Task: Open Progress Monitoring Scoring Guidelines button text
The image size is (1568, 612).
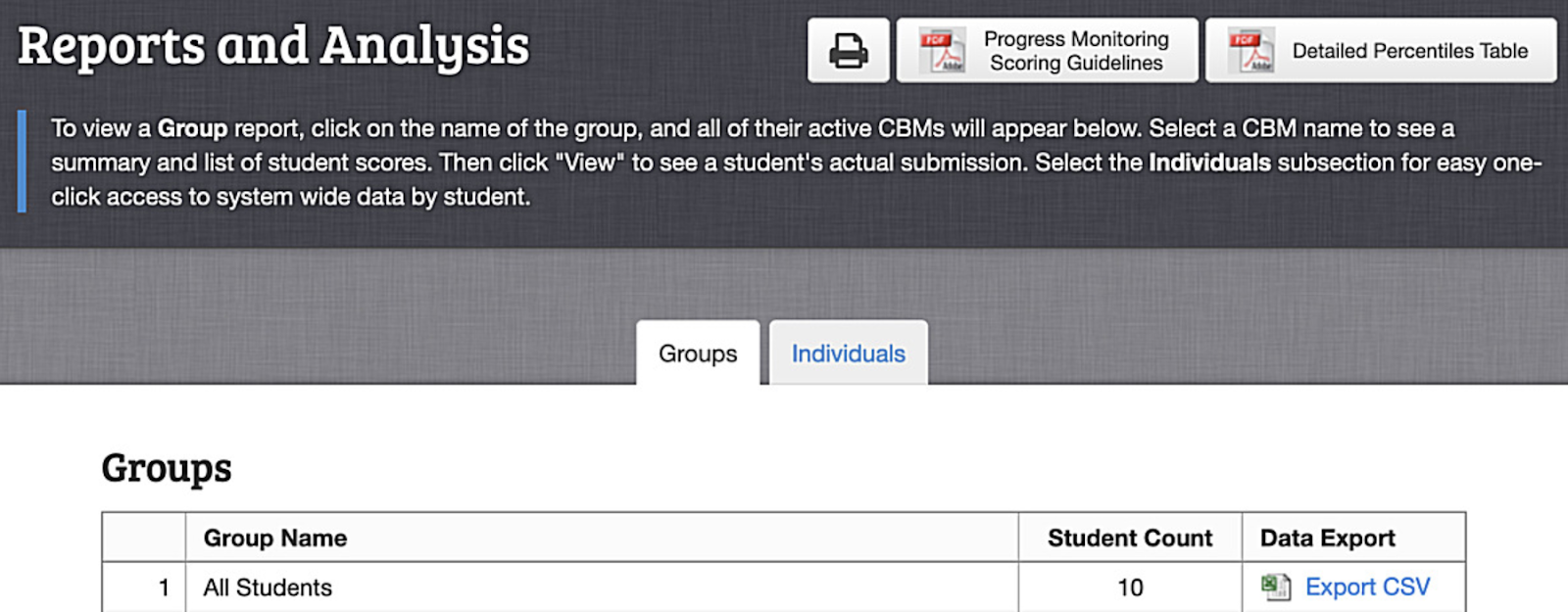Action: [1076, 51]
